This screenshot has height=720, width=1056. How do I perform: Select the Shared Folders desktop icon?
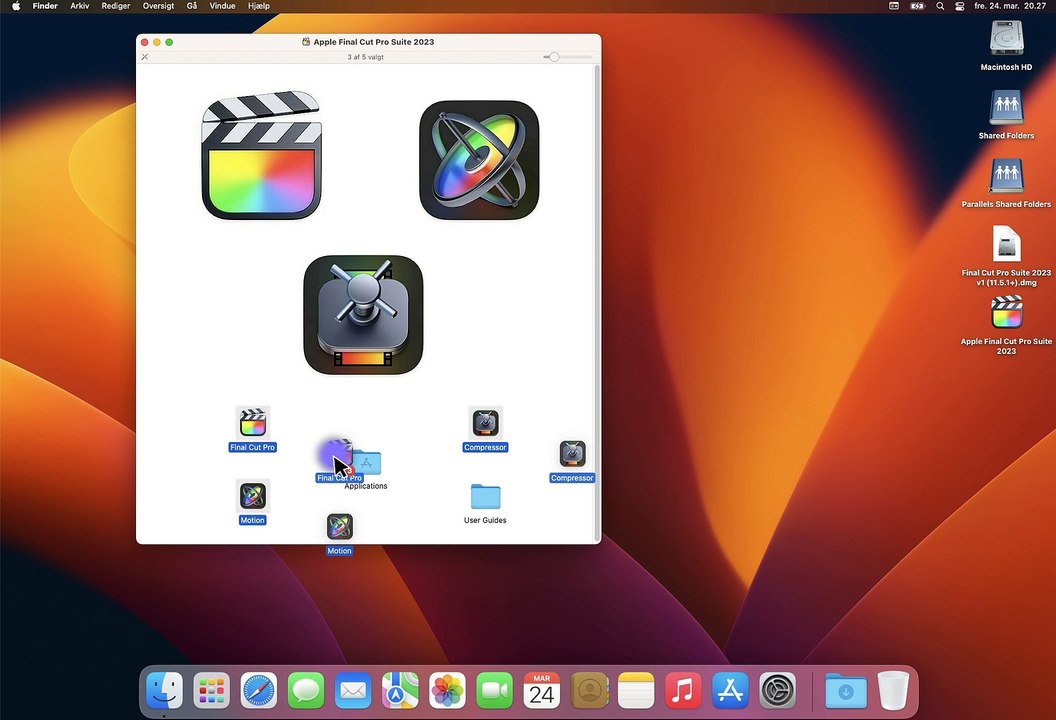pyautogui.click(x=1006, y=107)
